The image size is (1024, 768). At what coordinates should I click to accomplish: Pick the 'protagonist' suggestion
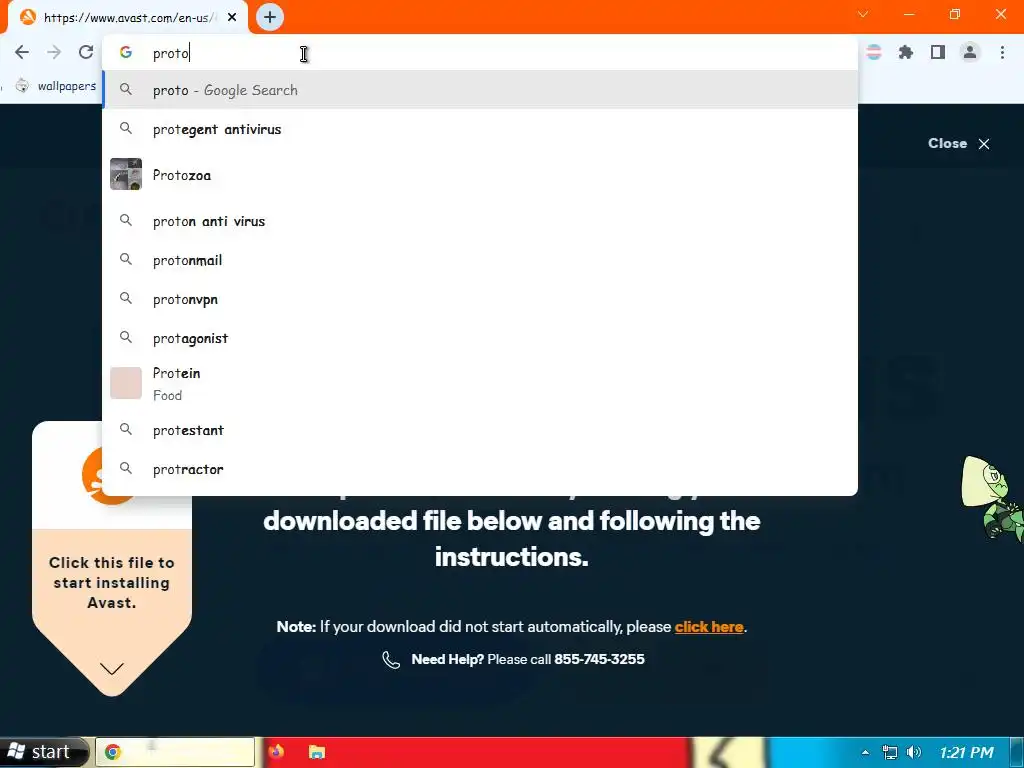coord(480,338)
